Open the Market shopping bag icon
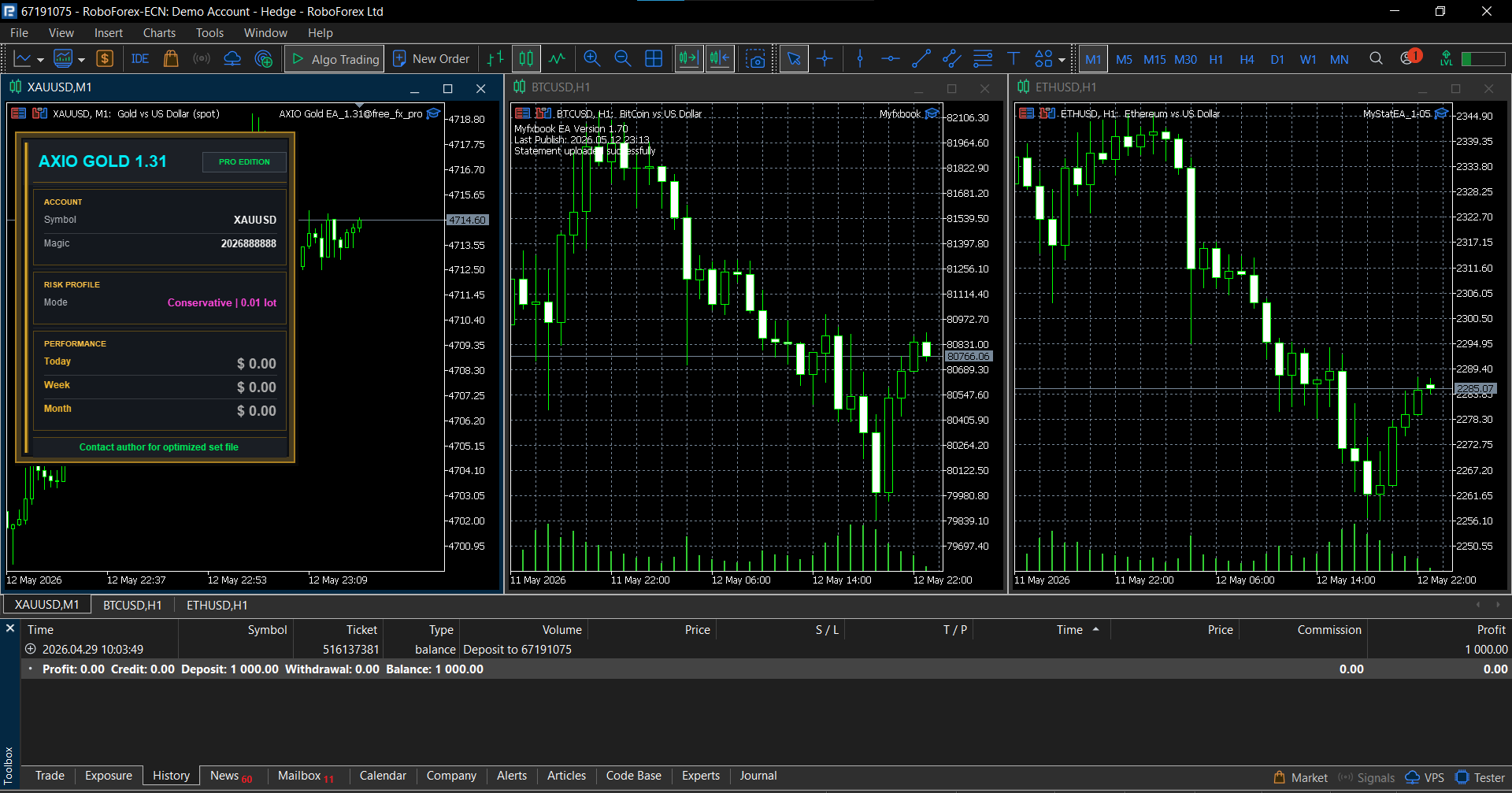1512x793 pixels. (x=171, y=59)
